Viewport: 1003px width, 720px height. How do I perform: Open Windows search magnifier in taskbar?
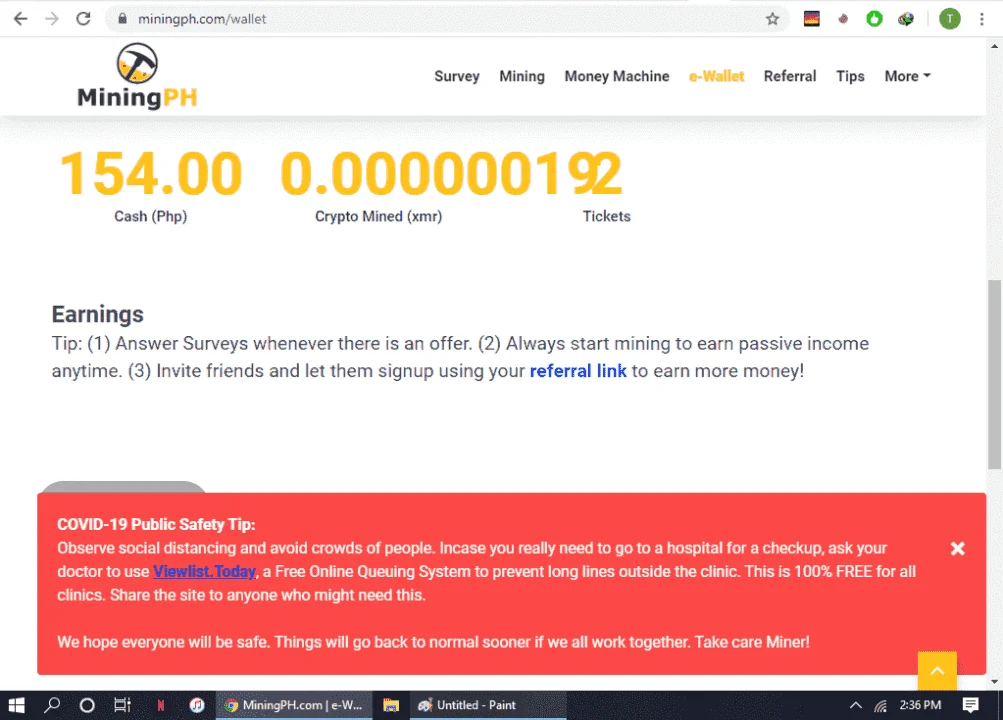coord(52,705)
